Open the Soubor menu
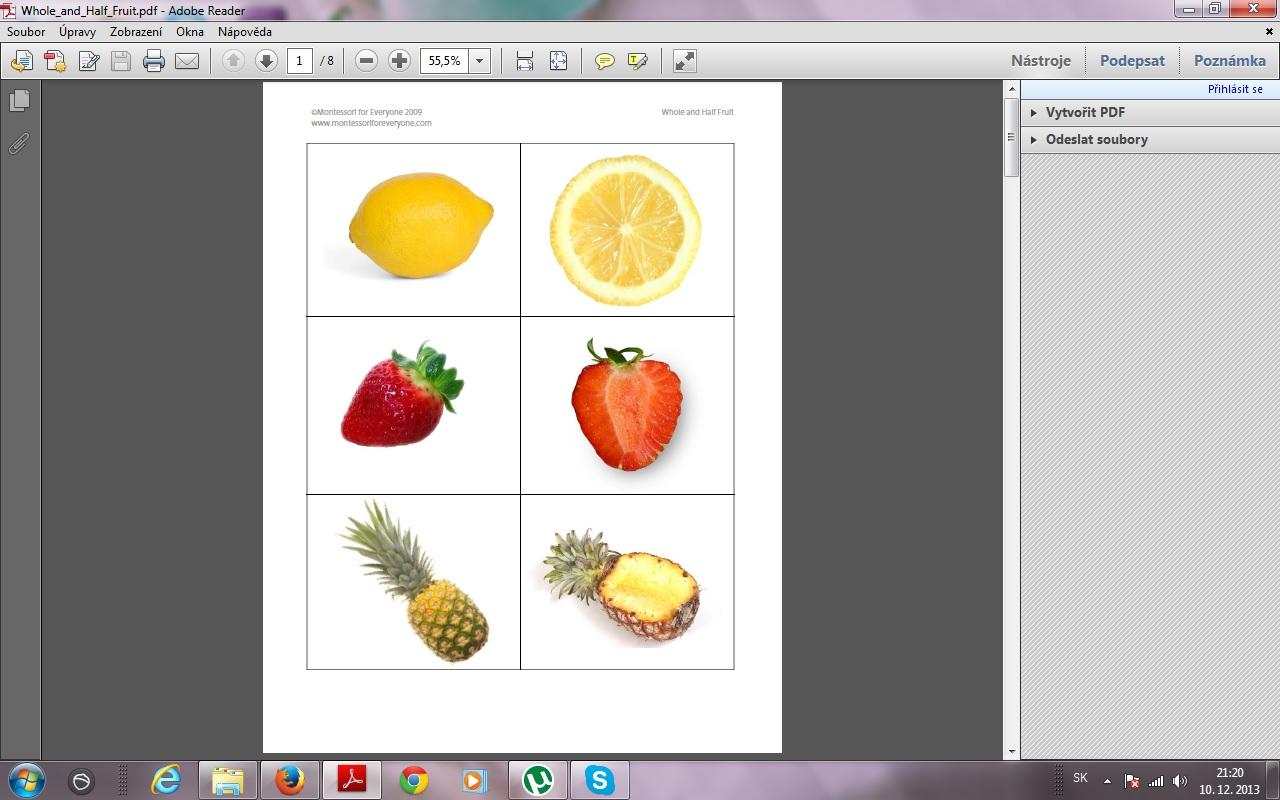1280x800 pixels. point(26,32)
